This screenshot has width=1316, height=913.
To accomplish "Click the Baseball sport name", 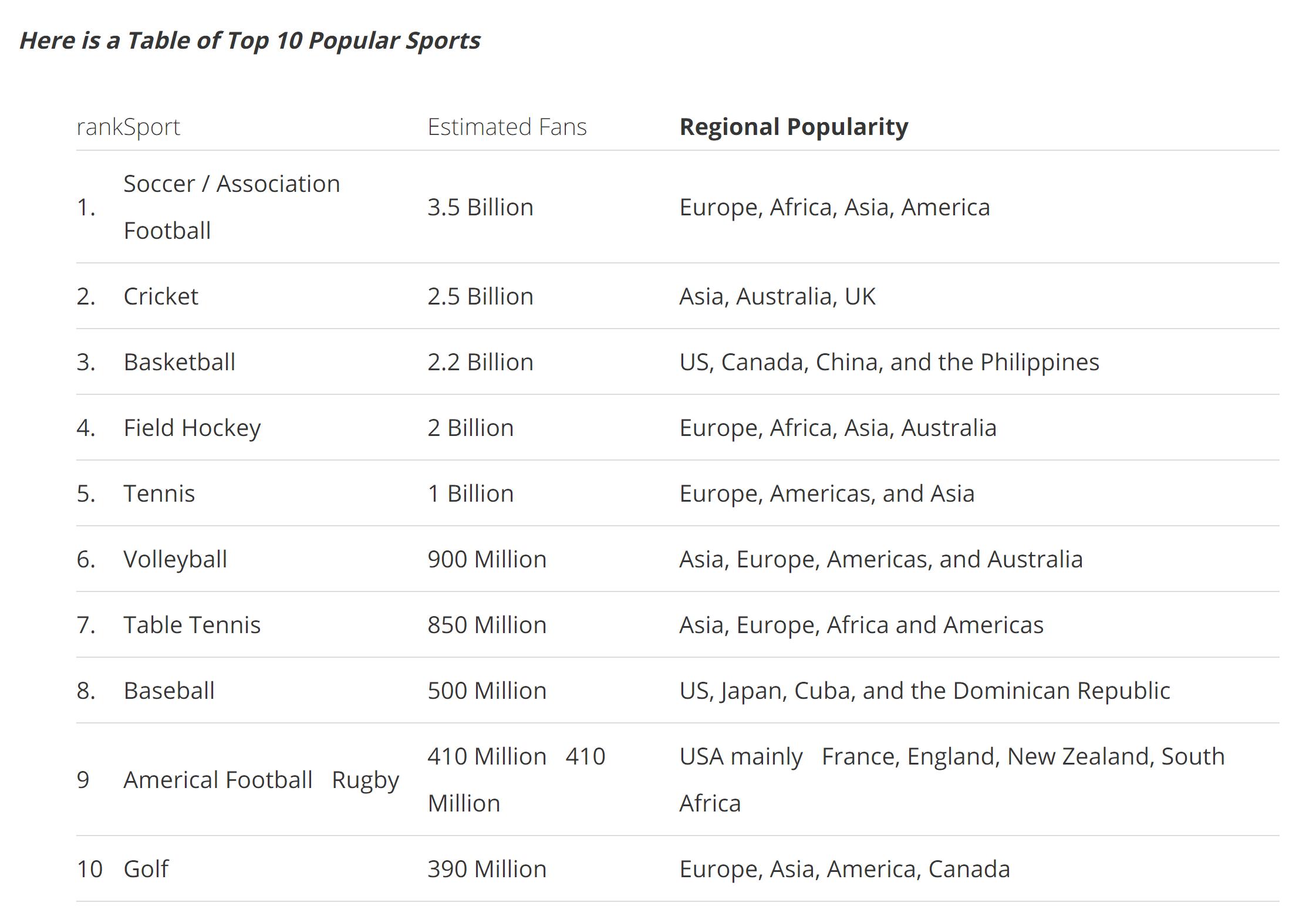I will pyautogui.click(x=169, y=691).
